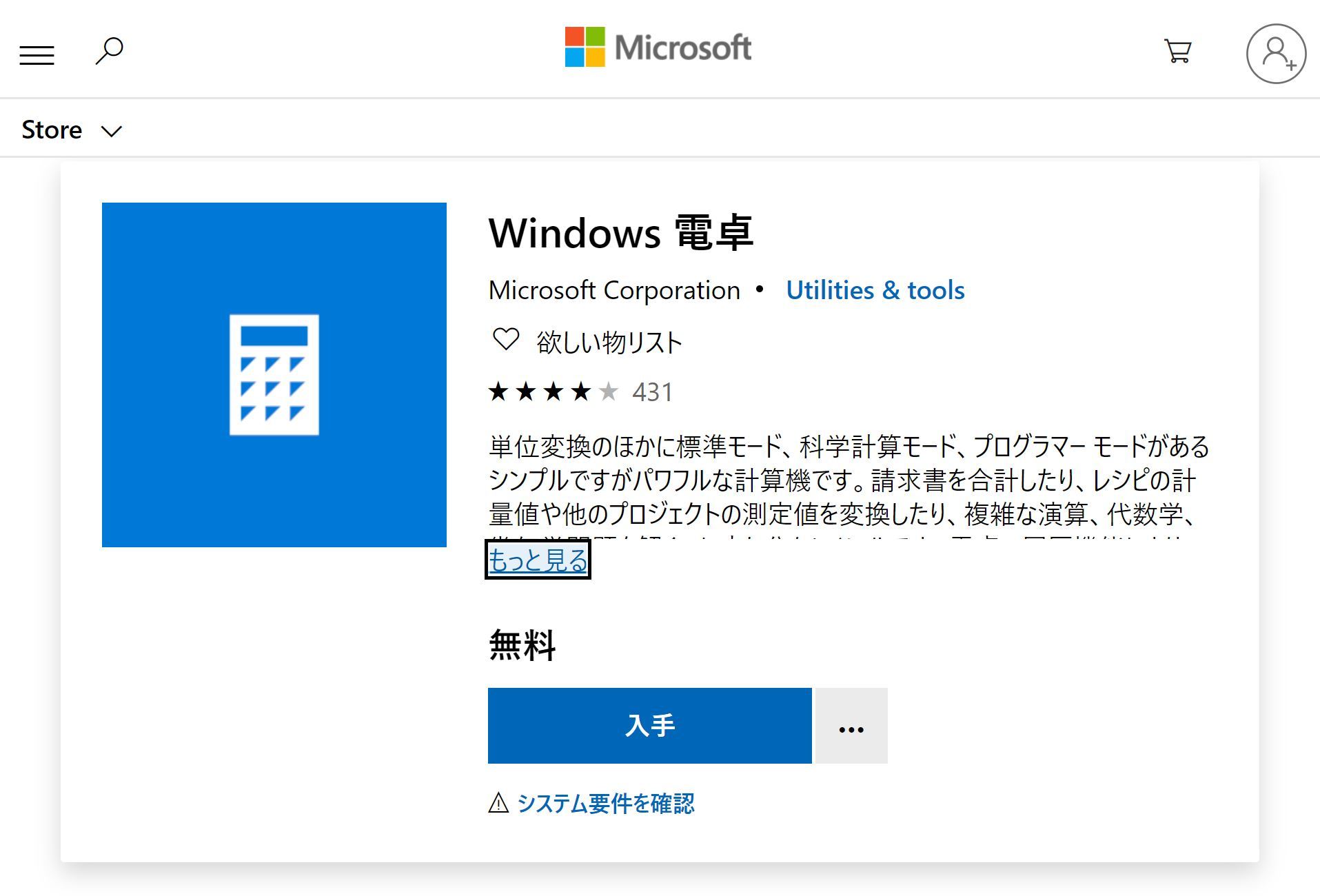Image resolution: width=1320 pixels, height=896 pixels.
Task: Check システム要件を確認 system requirements link
Action: pyautogui.click(x=605, y=804)
